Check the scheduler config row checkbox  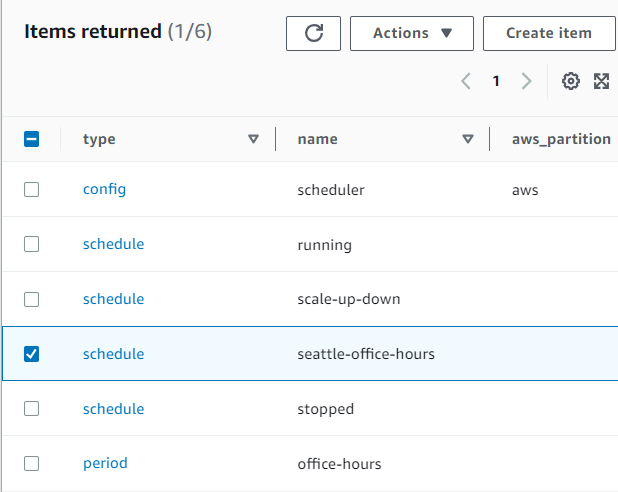point(31,189)
